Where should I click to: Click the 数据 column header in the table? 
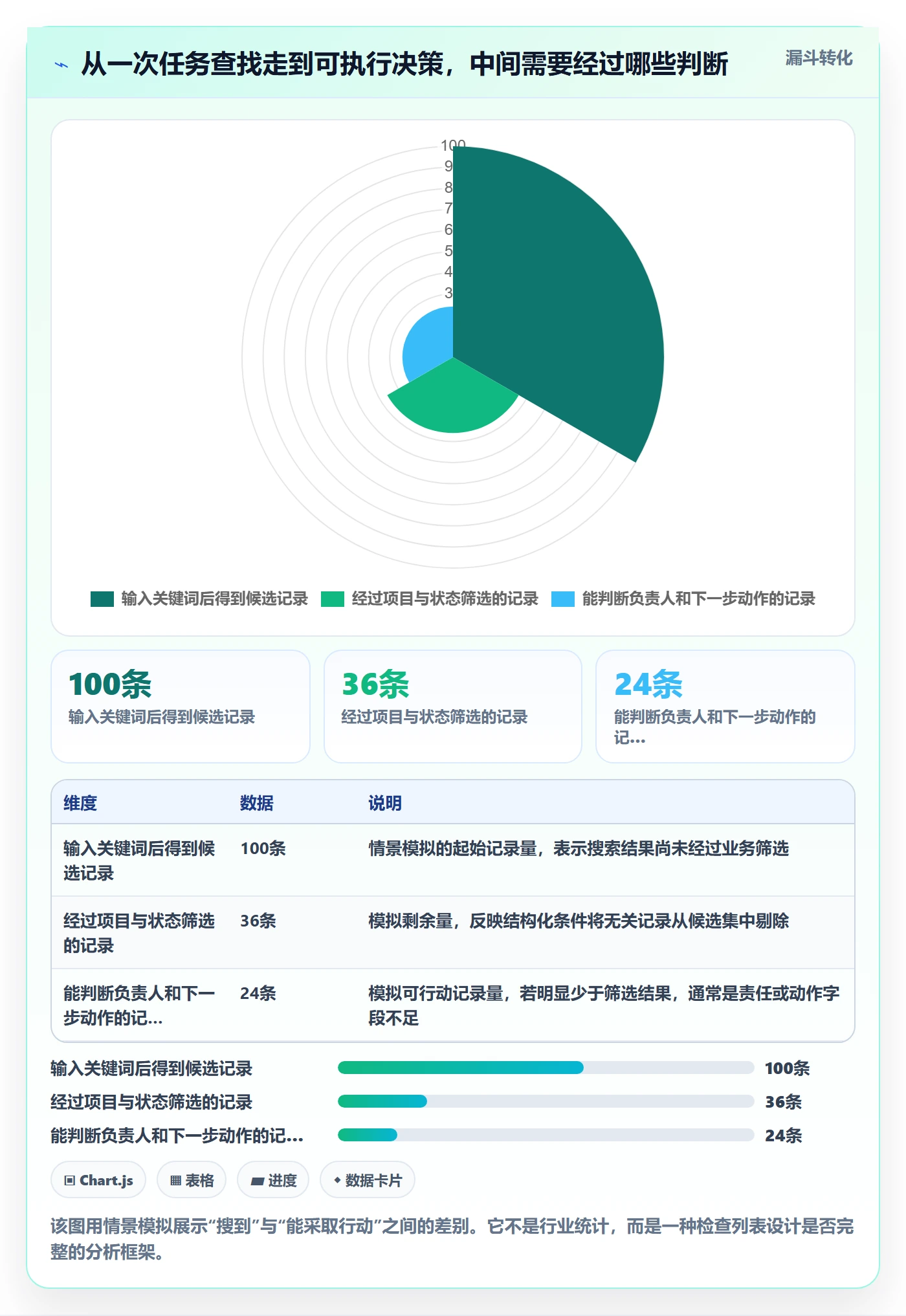(x=257, y=803)
